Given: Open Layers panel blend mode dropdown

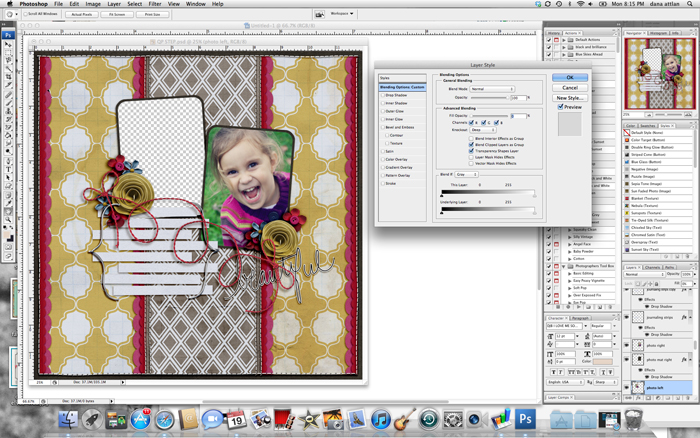Looking at the screenshot, I should click(x=644, y=274).
